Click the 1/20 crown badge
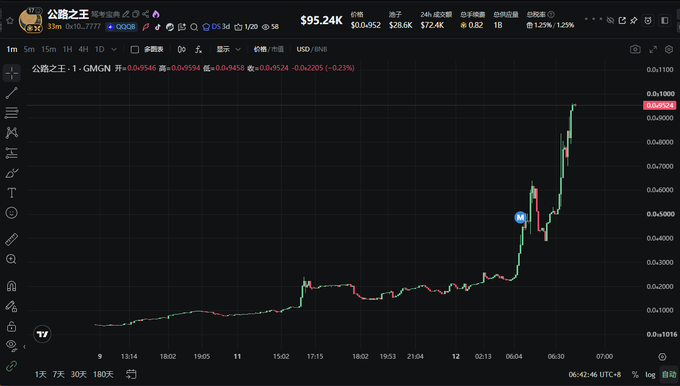680x386 pixels. point(246,27)
